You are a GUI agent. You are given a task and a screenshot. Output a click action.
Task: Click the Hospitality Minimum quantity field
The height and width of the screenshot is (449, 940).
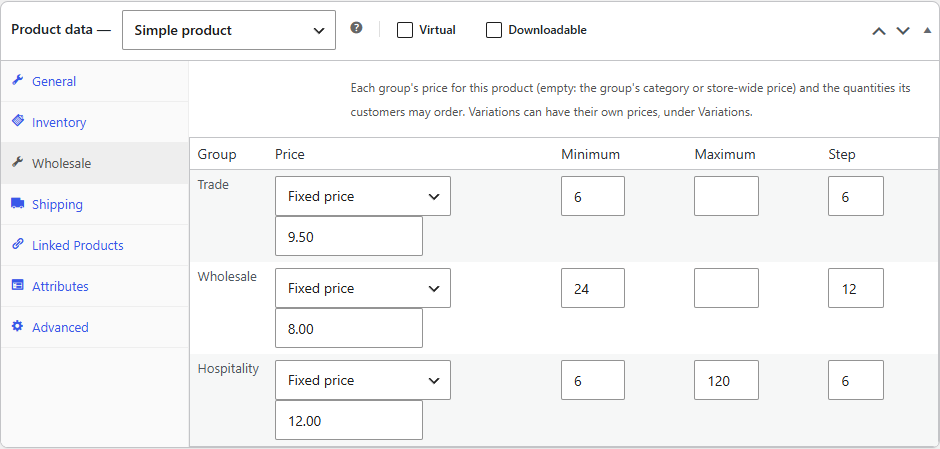(593, 380)
